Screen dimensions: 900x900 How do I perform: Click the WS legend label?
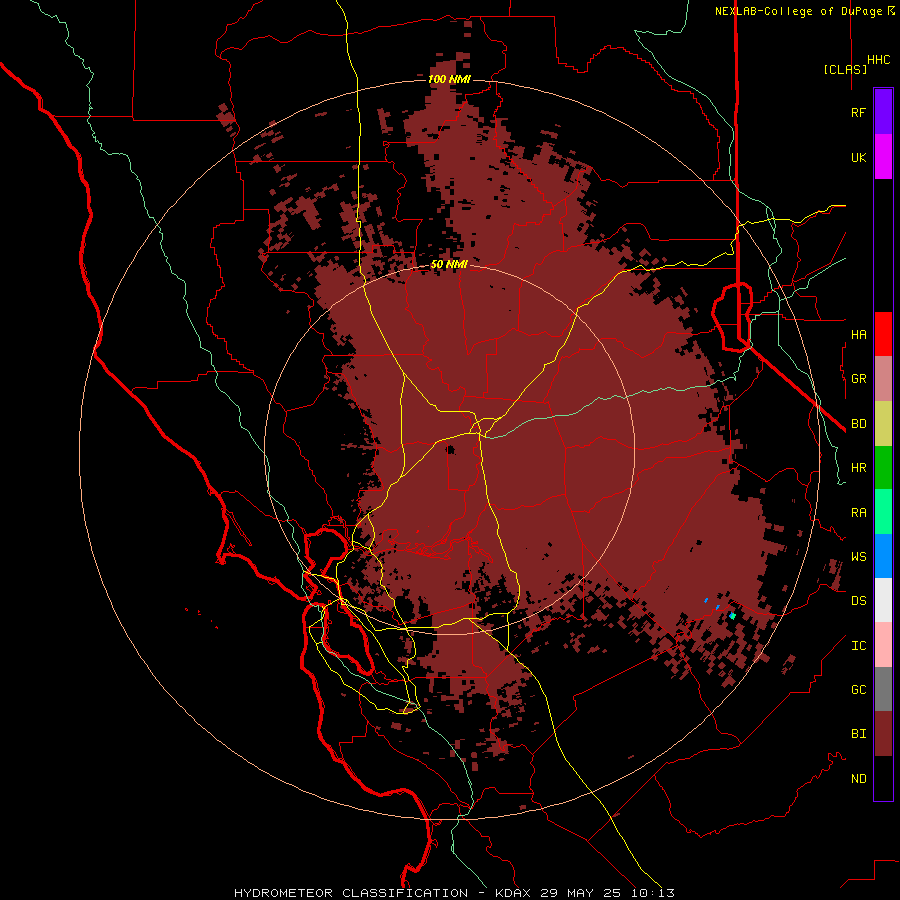858,557
